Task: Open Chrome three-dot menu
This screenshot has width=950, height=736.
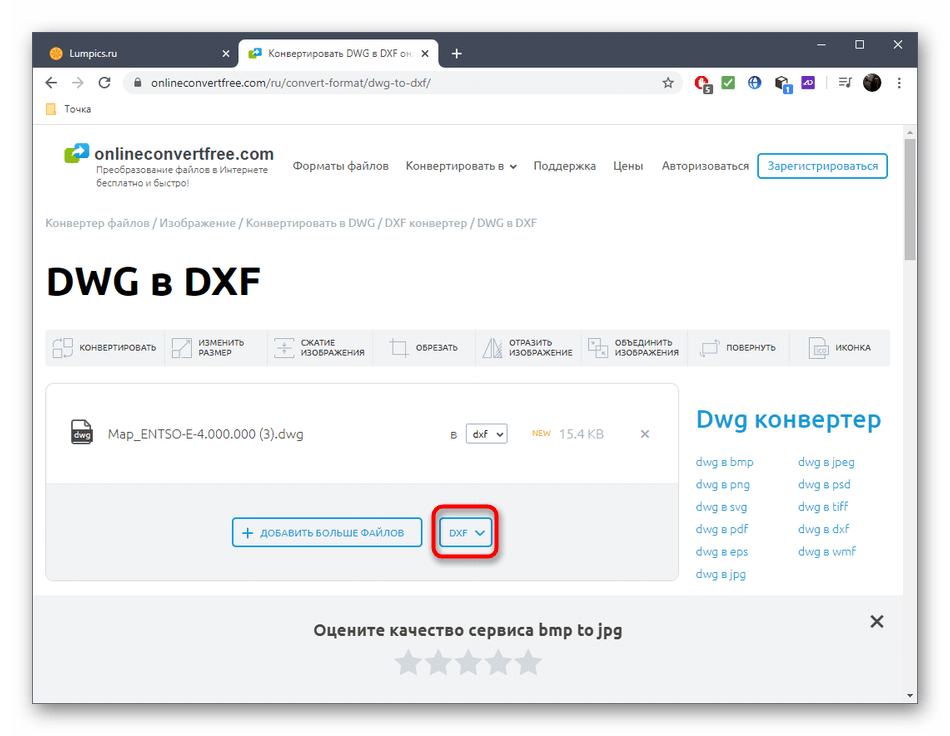Action: pyautogui.click(x=899, y=83)
